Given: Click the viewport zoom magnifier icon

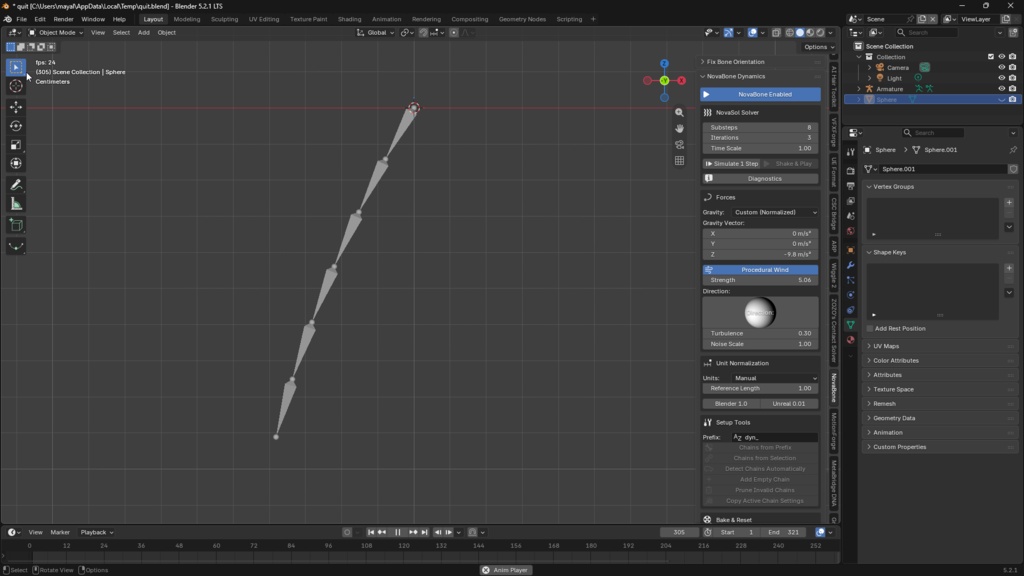Looking at the screenshot, I should (x=679, y=113).
